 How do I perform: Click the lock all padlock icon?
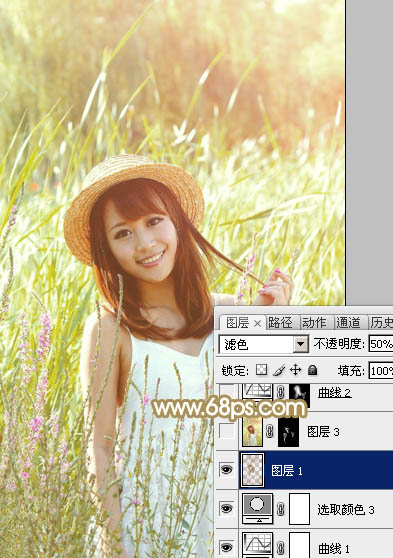coord(312,370)
